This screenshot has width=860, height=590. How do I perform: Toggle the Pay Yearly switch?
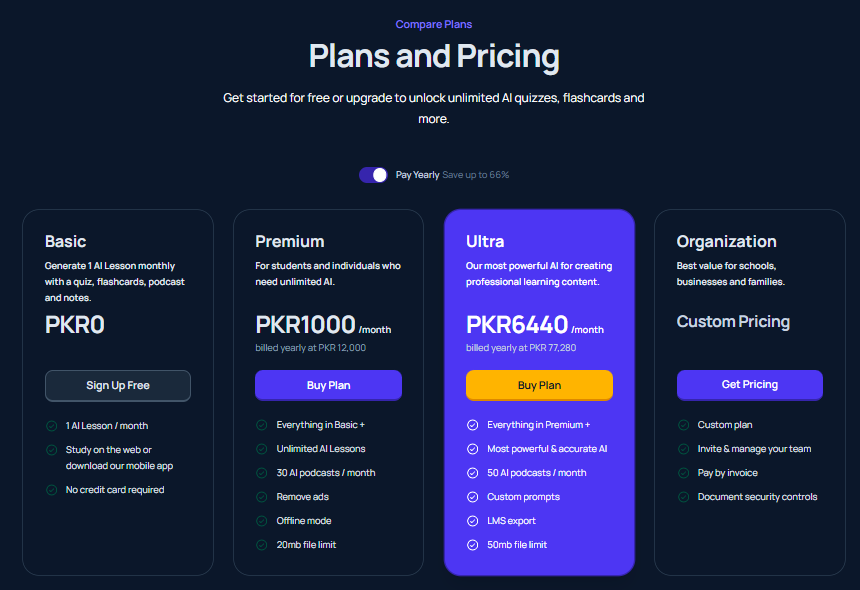tap(373, 175)
